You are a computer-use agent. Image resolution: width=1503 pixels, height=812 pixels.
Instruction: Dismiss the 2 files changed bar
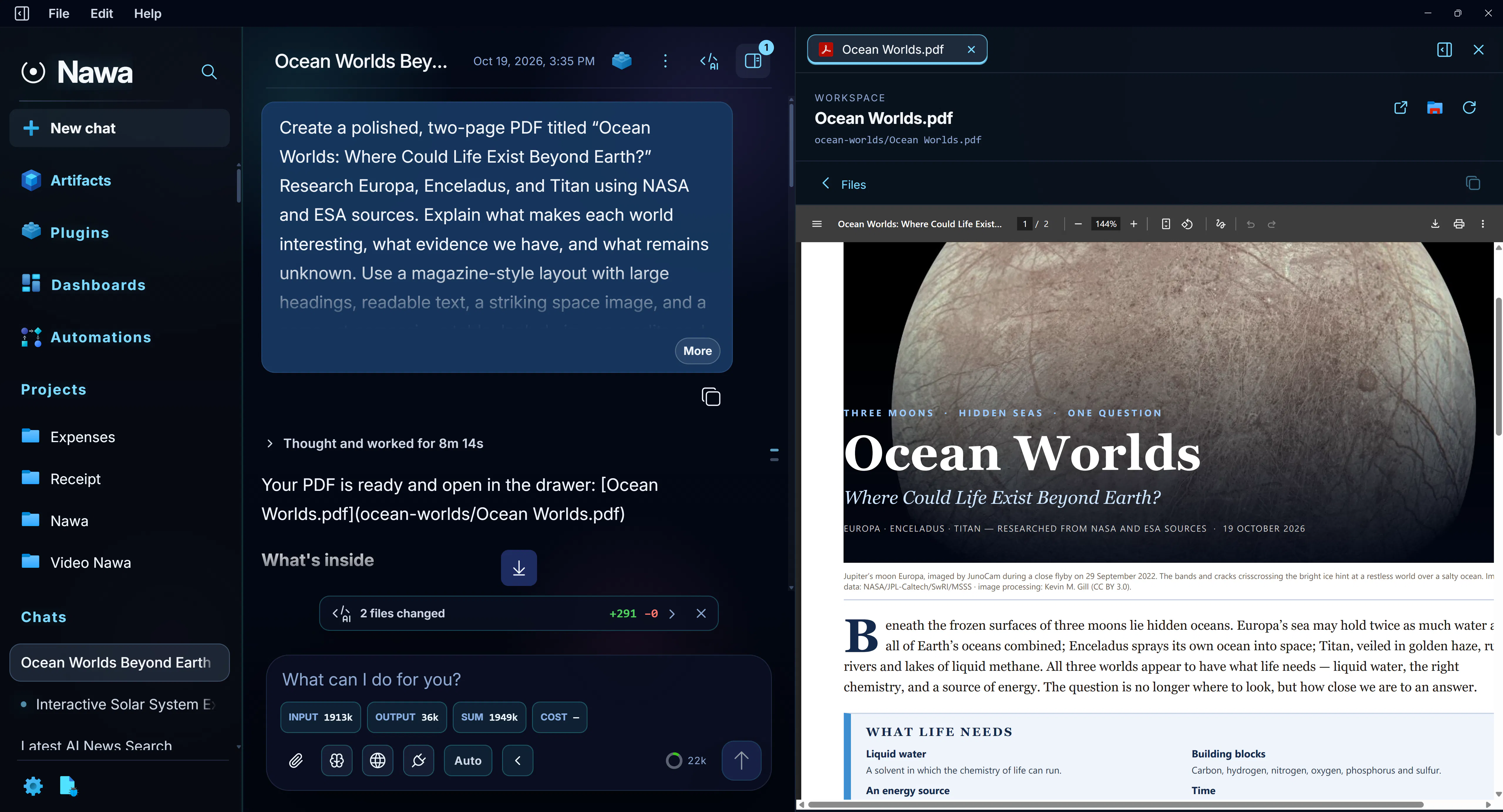(x=701, y=614)
